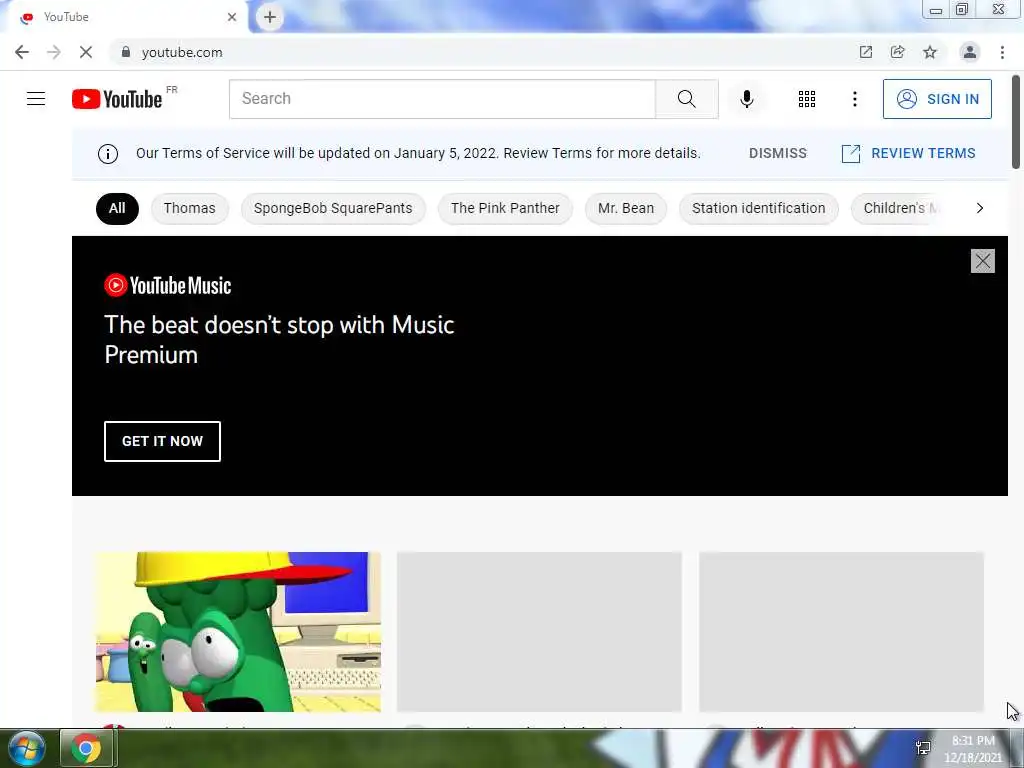Viewport: 1024px width, 768px height.
Task: Select the Thomas filter chip
Action: tap(189, 208)
